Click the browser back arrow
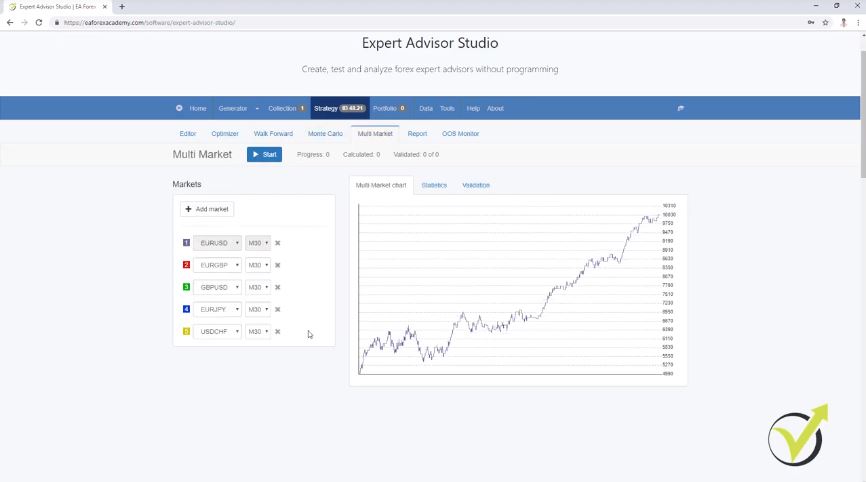The width and height of the screenshot is (866, 482). [x=10, y=23]
